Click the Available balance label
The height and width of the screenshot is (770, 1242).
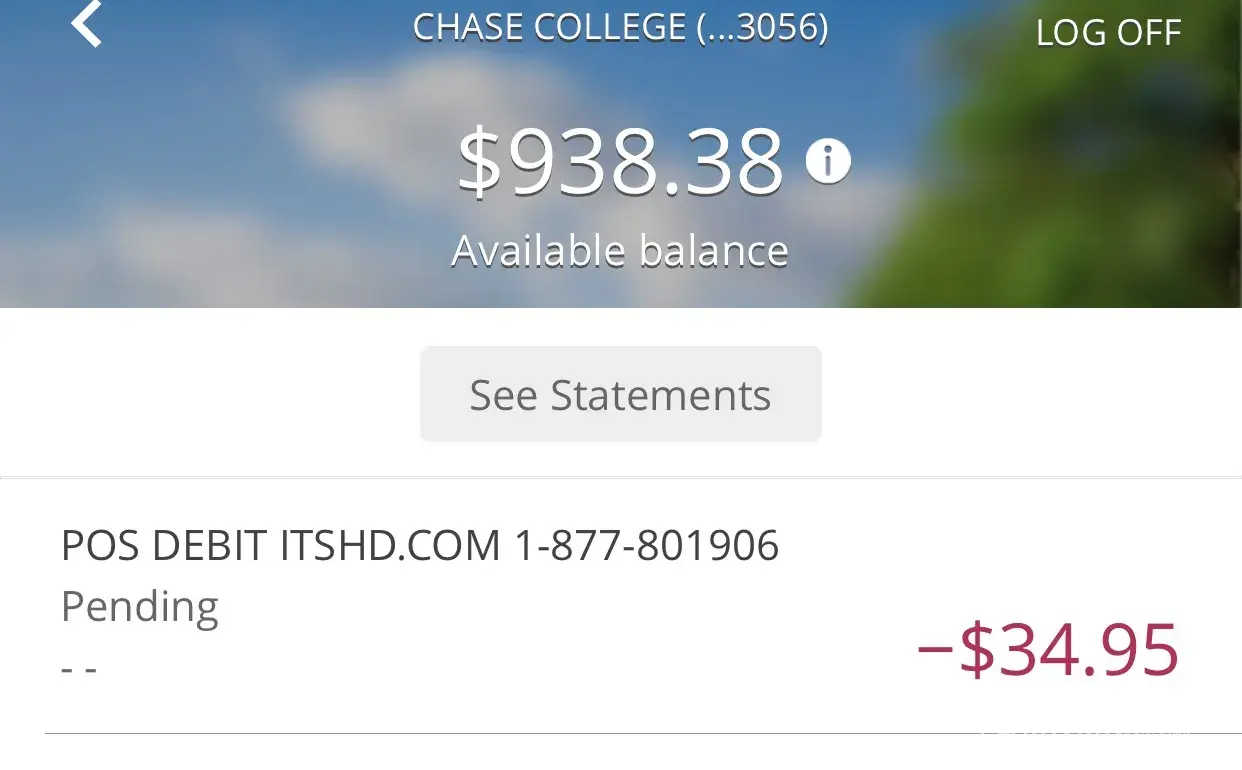[620, 250]
